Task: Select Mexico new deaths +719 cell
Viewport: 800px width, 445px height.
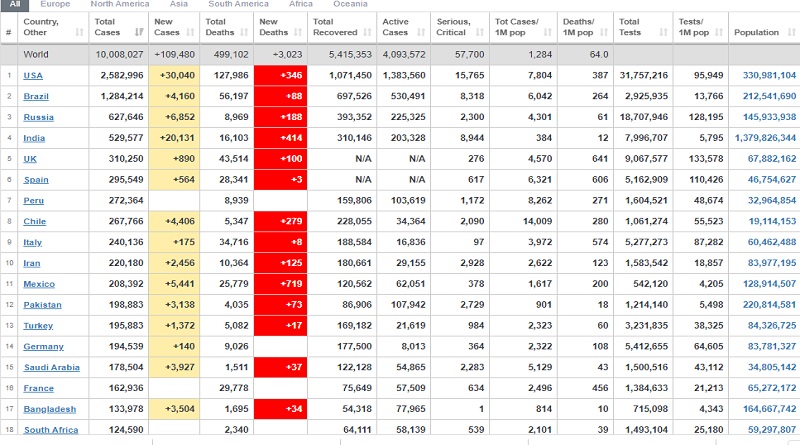Action: click(x=281, y=284)
